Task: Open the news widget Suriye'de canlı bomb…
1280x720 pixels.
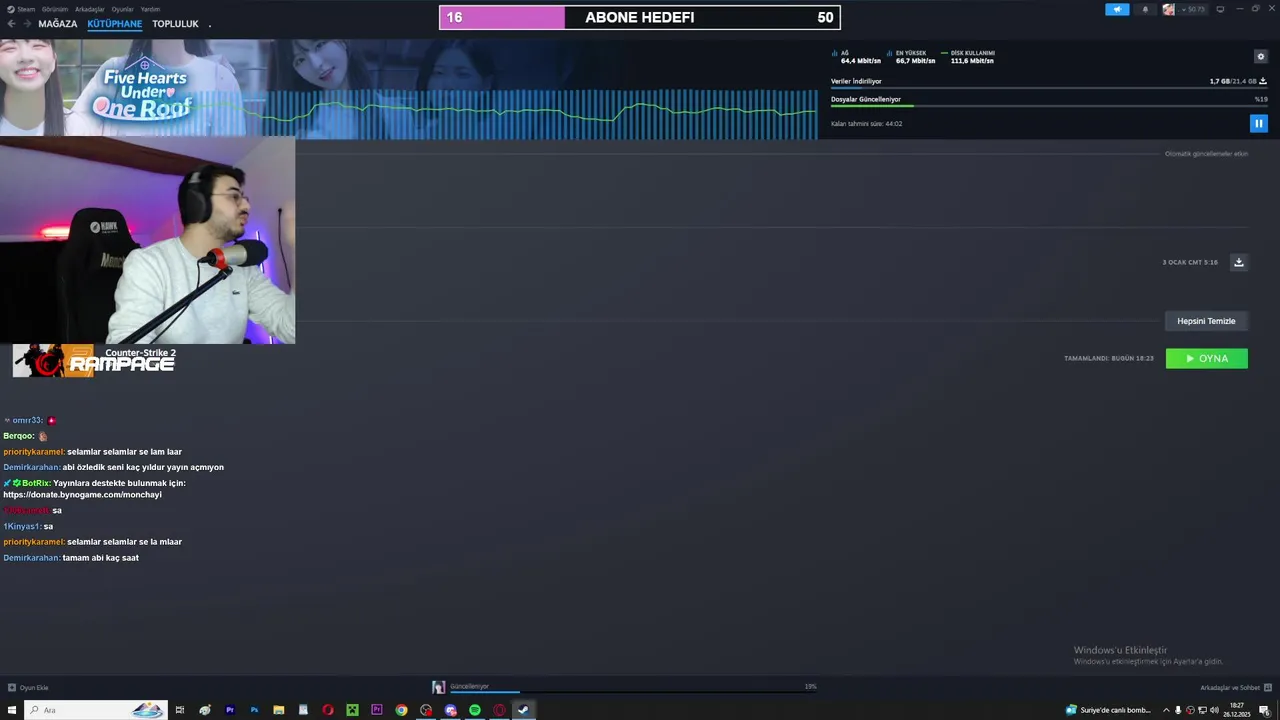Action: coord(1108,710)
